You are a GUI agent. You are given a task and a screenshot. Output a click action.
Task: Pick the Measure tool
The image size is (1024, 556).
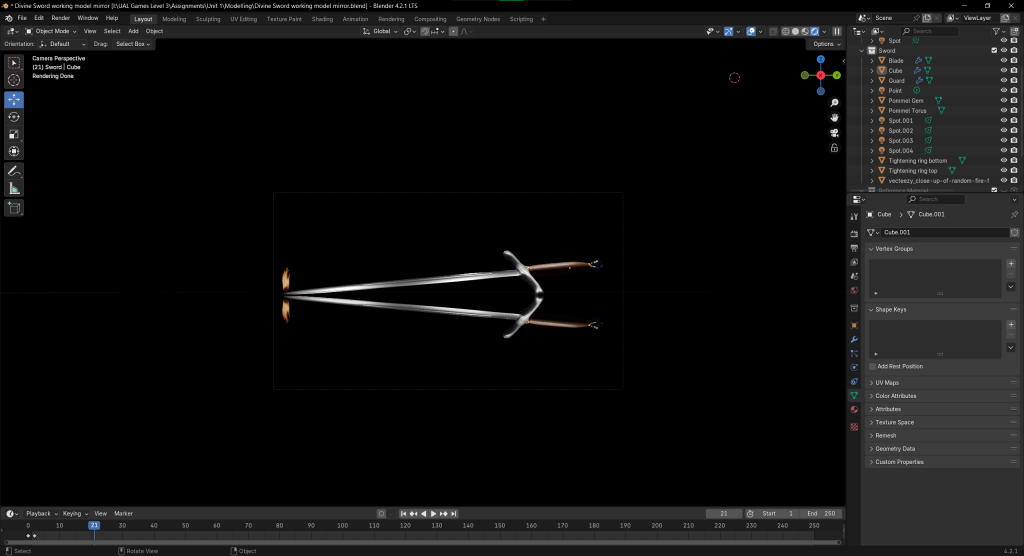tap(15, 188)
